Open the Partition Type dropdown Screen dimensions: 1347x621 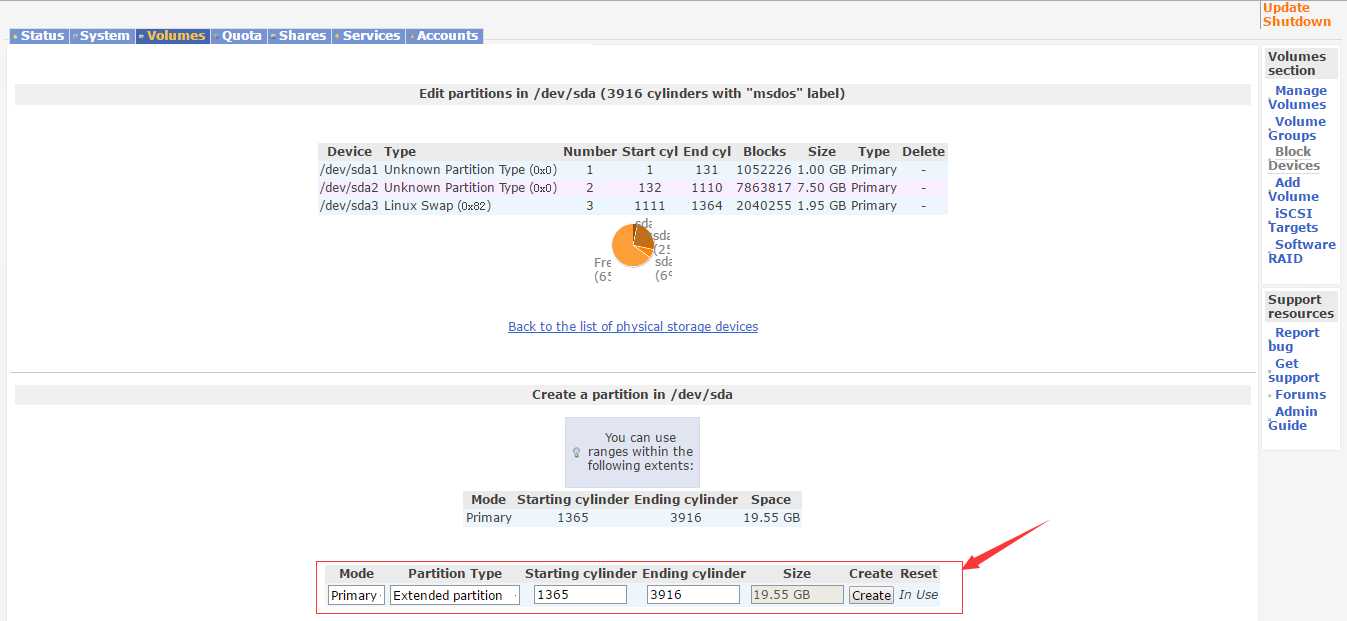(x=455, y=595)
